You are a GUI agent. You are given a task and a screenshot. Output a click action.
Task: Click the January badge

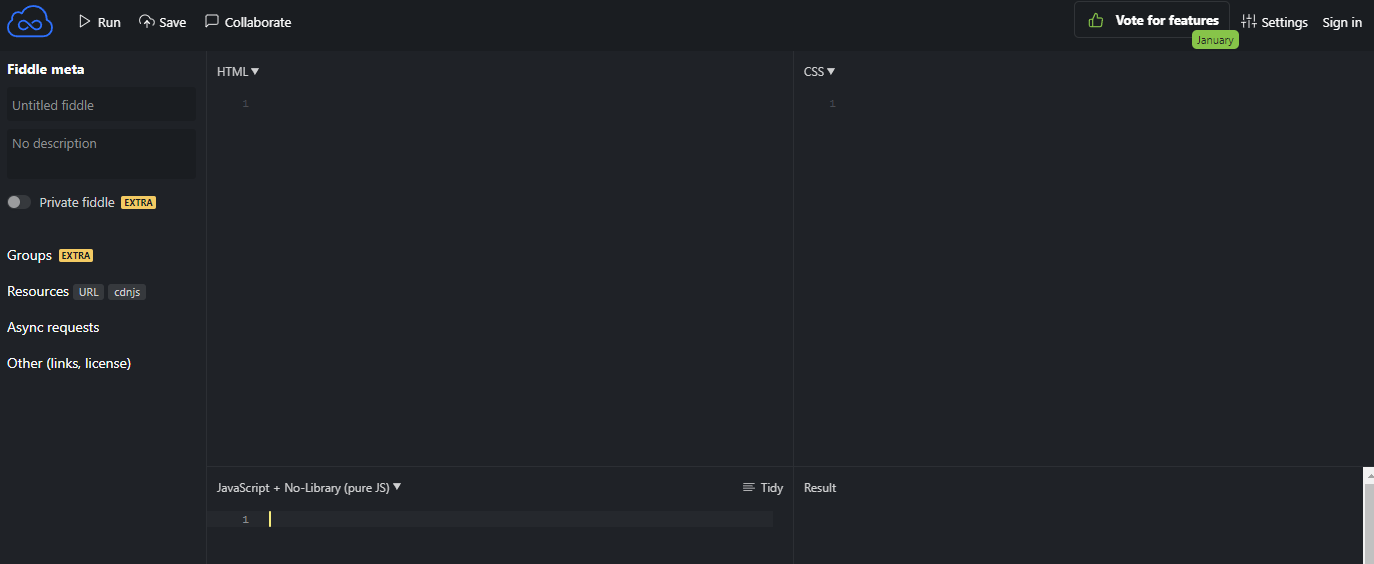(x=1215, y=40)
